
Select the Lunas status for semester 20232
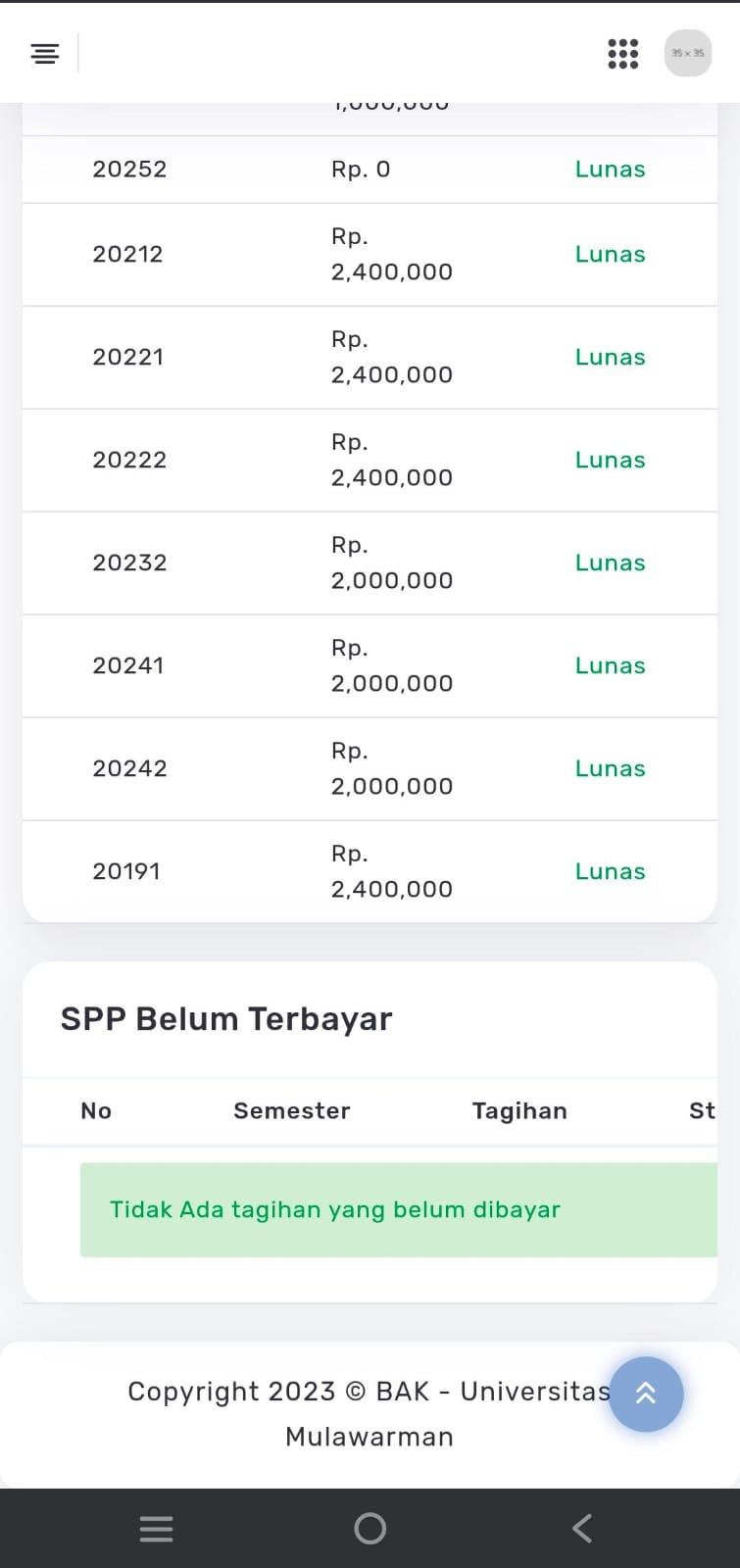click(x=610, y=563)
